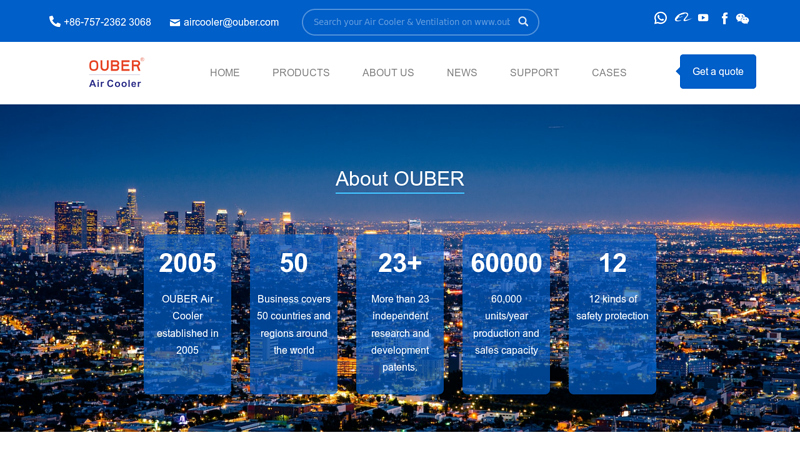Open the Facebook page icon
Image resolution: width=800 pixels, height=450 pixels.
pos(724,19)
